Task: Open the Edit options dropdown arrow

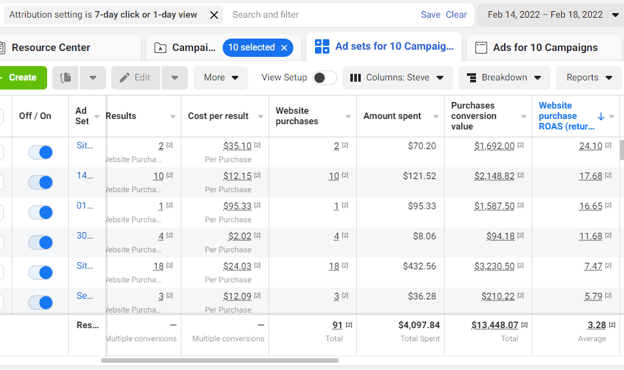Action: coord(174,78)
